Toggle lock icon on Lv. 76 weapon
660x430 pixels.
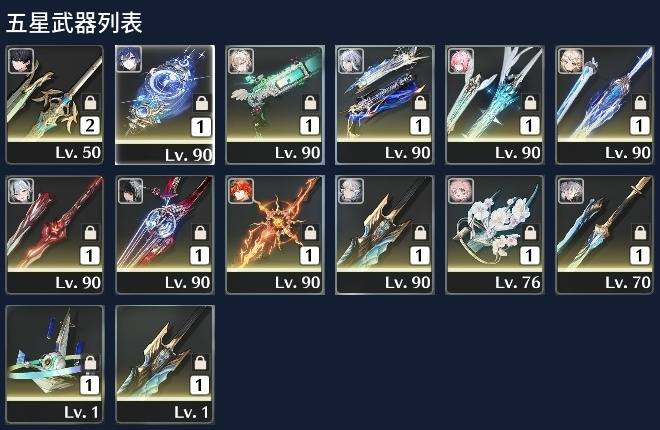pyautogui.click(x=530, y=232)
